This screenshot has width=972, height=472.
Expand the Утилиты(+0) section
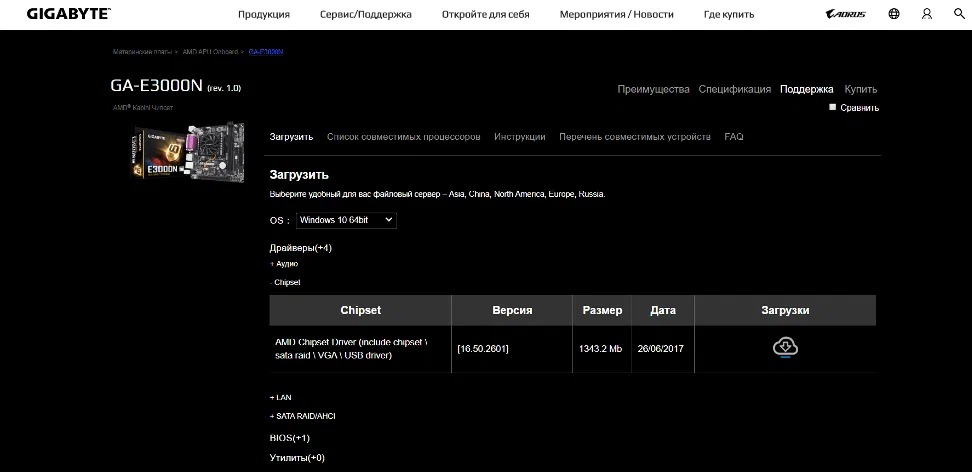[297, 458]
